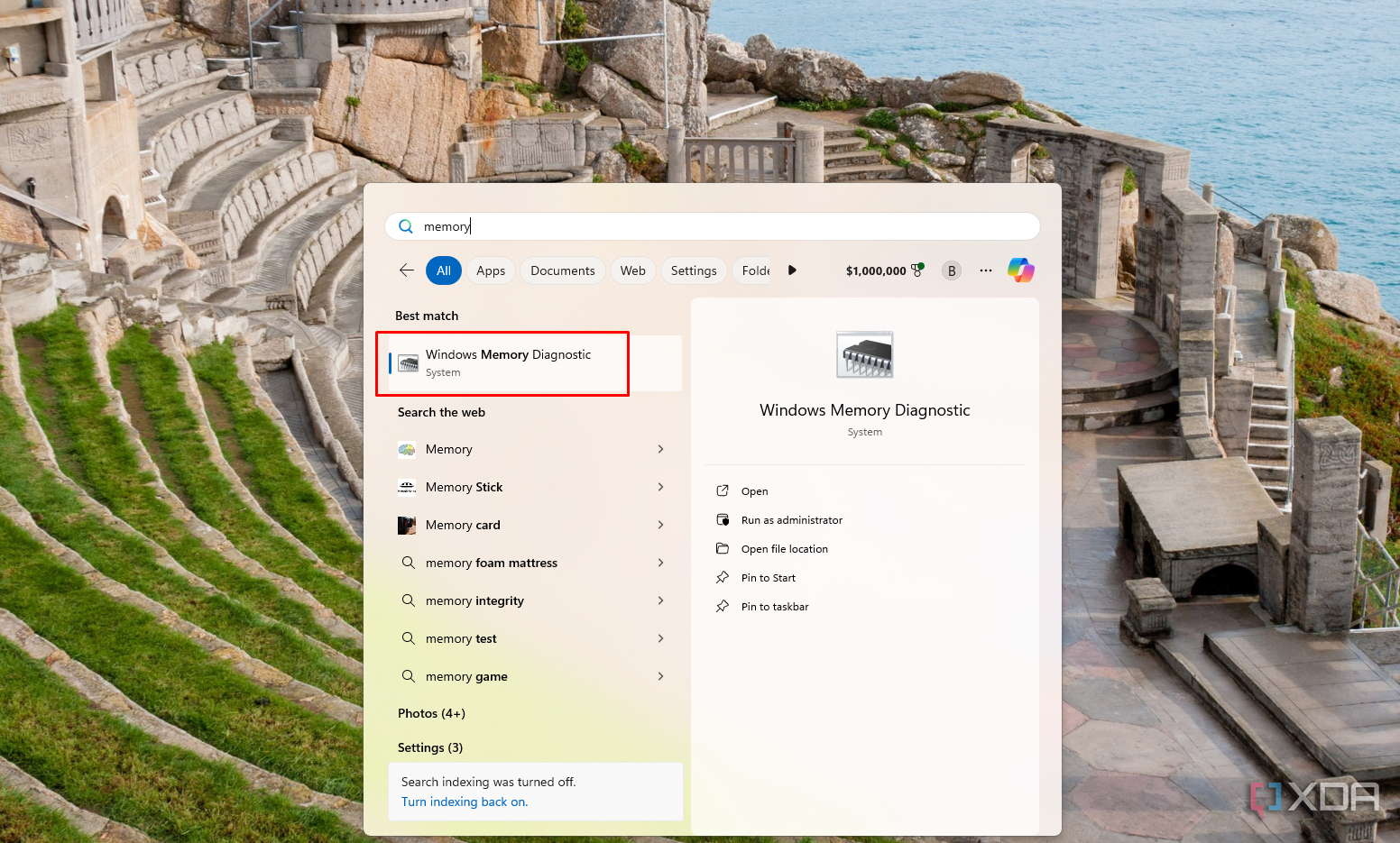Viewport: 1400px width, 843px height.
Task: Click search icon beside memory foam mattress
Action: click(x=409, y=563)
